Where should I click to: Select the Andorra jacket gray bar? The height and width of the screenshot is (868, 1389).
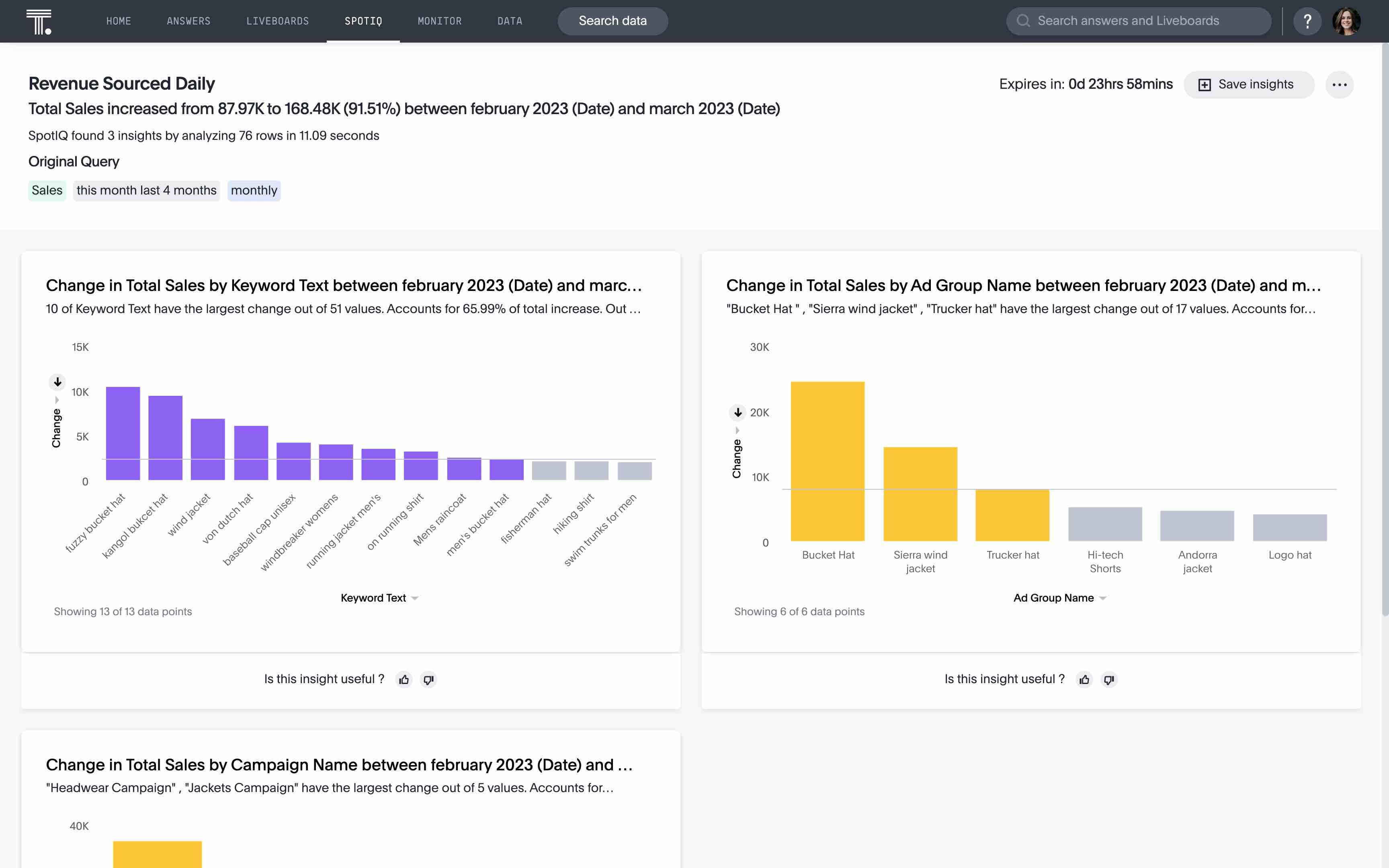1197,526
